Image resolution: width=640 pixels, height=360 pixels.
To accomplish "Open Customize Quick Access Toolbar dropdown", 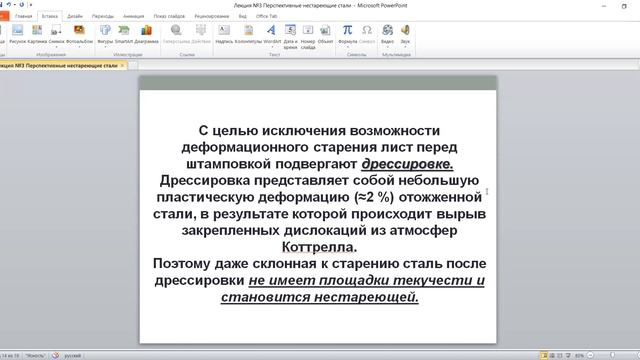I will tap(31, 5).
